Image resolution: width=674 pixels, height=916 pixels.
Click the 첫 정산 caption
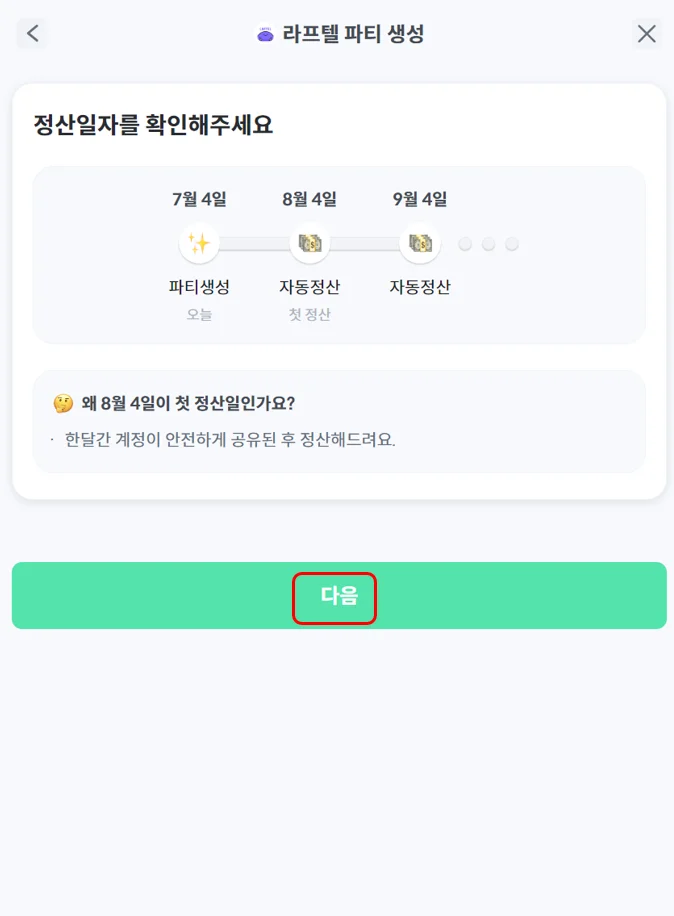tap(309, 314)
